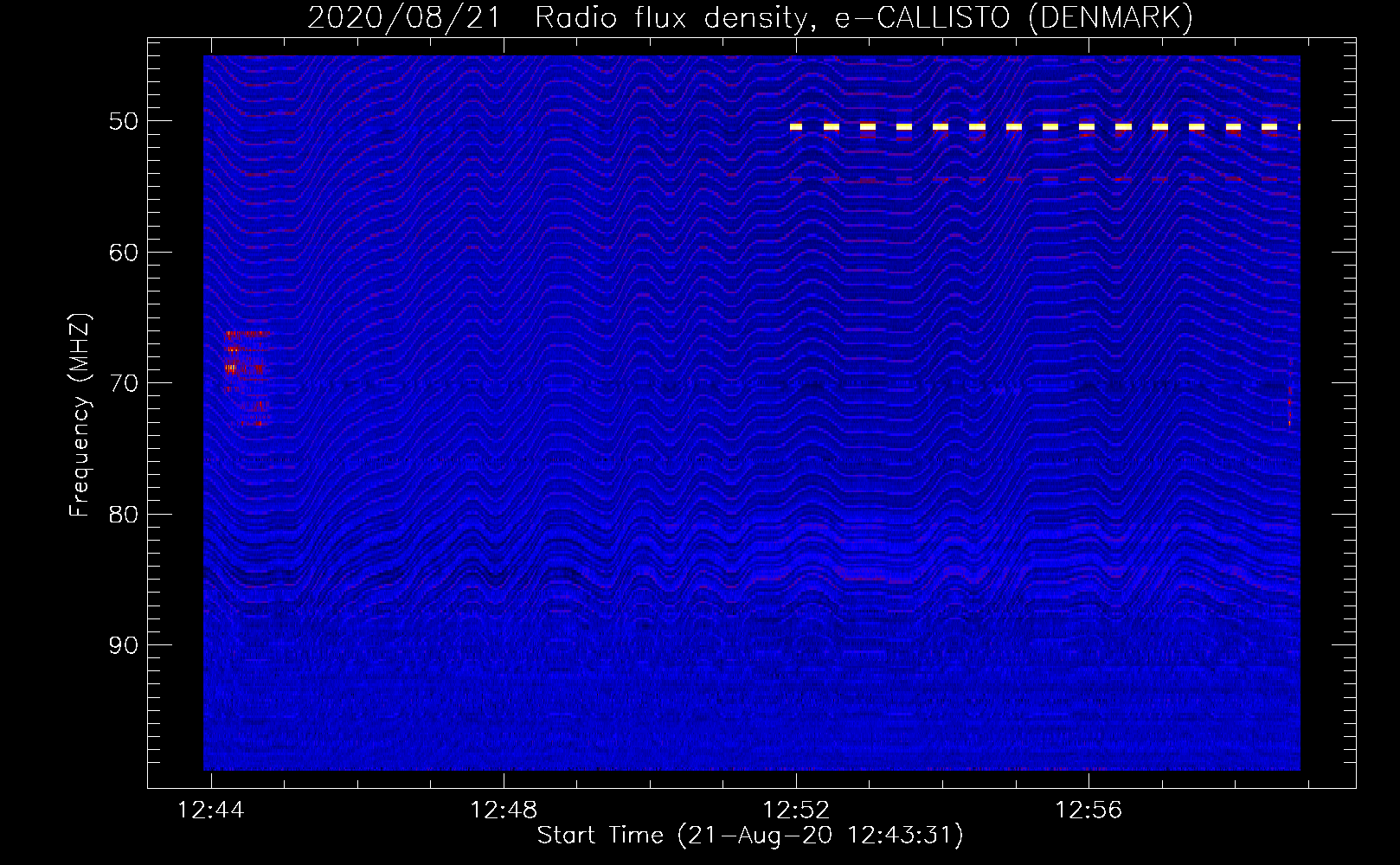Click the 50 frequency tick label

pos(124,121)
